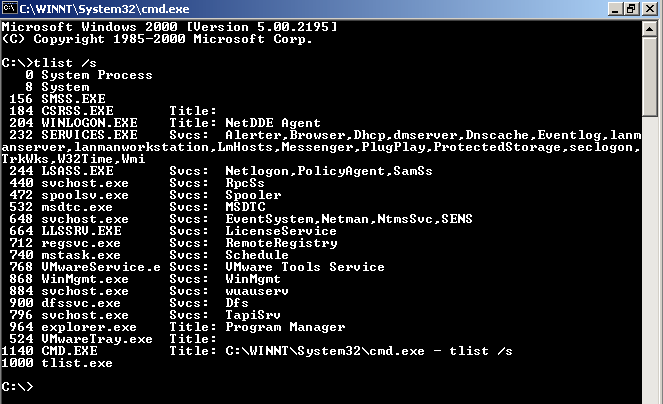Click the WINLOGON.EXE process name
Image resolution: width=663 pixels, height=404 pixels.
89,123
